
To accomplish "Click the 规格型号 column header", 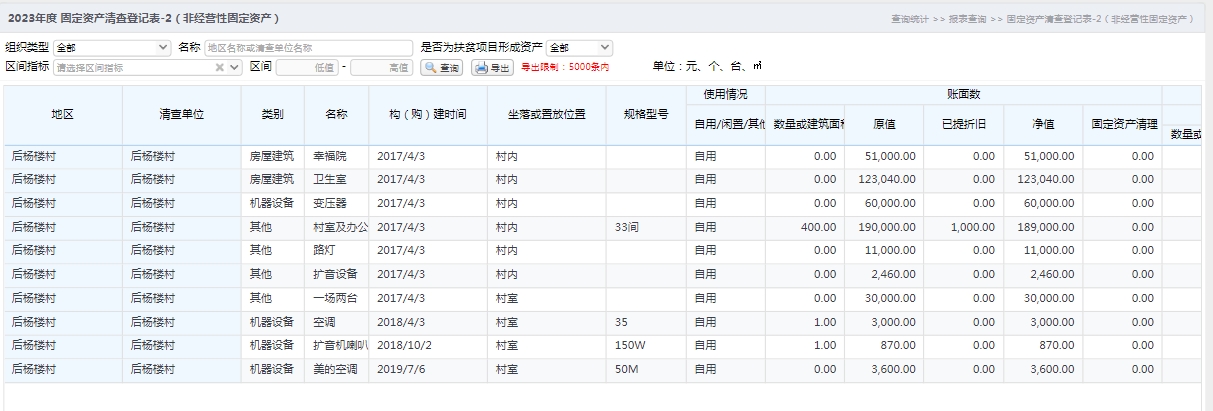I will point(645,115).
